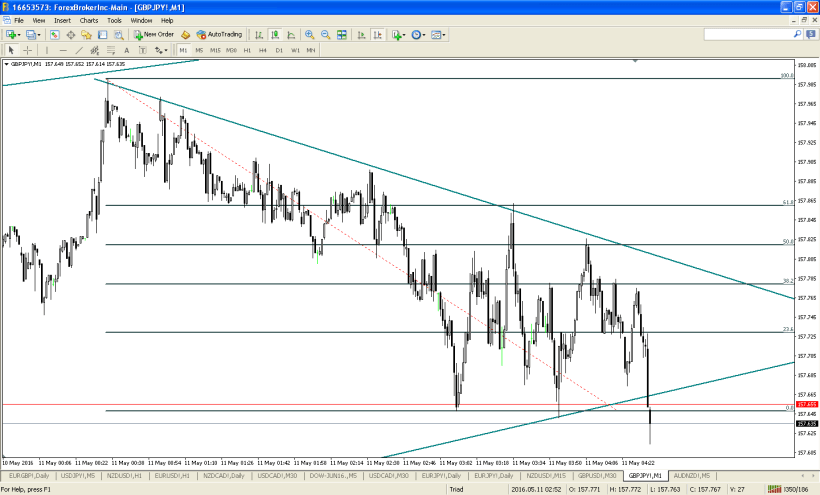Image resolution: width=820 pixels, height=495 pixels.
Task: Toggle the AutoTrading button
Action: tap(219, 34)
